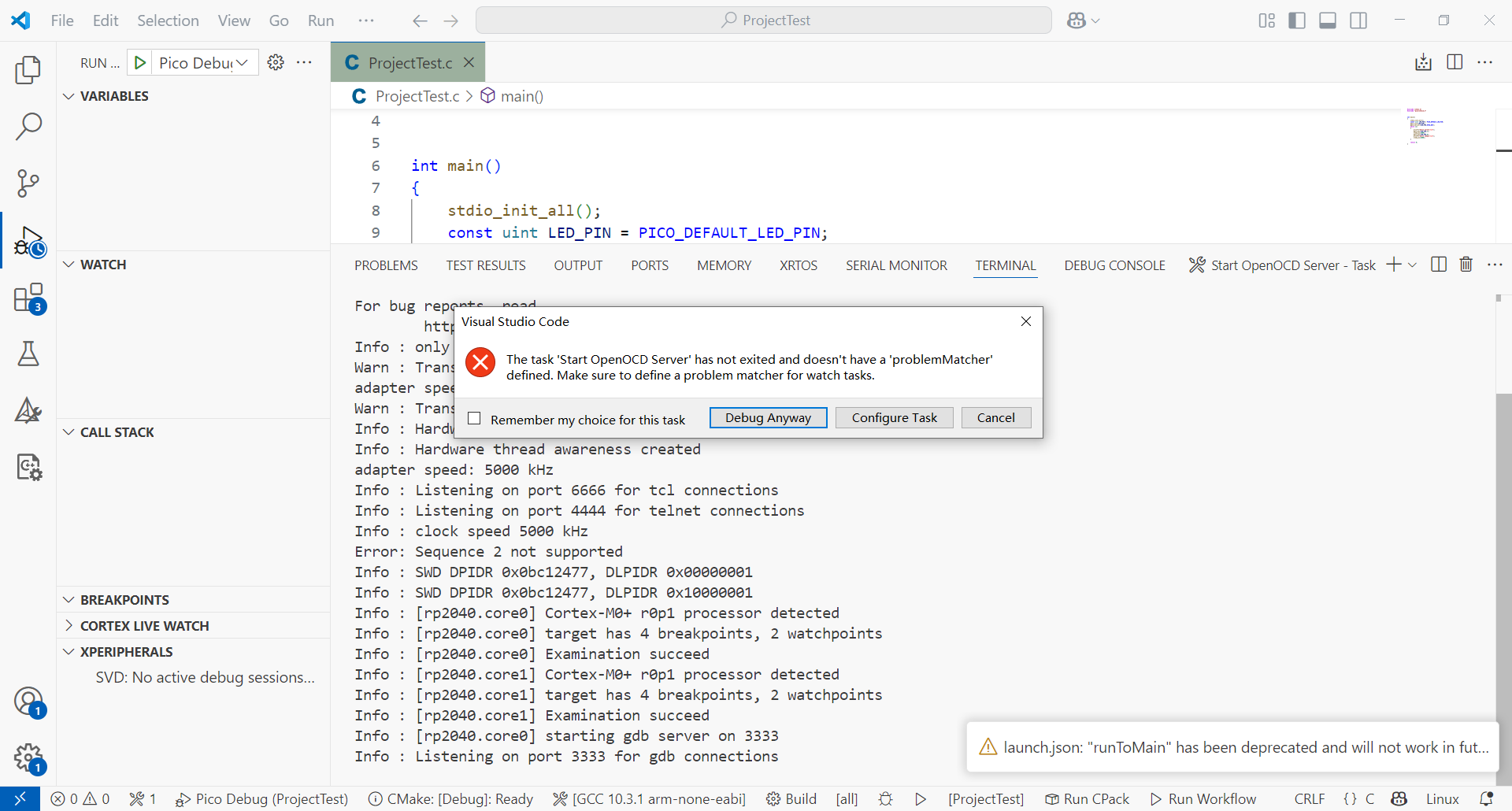Image resolution: width=1512 pixels, height=811 pixels.
Task: Click the editor minimap
Action: (x=1425, y=126)
